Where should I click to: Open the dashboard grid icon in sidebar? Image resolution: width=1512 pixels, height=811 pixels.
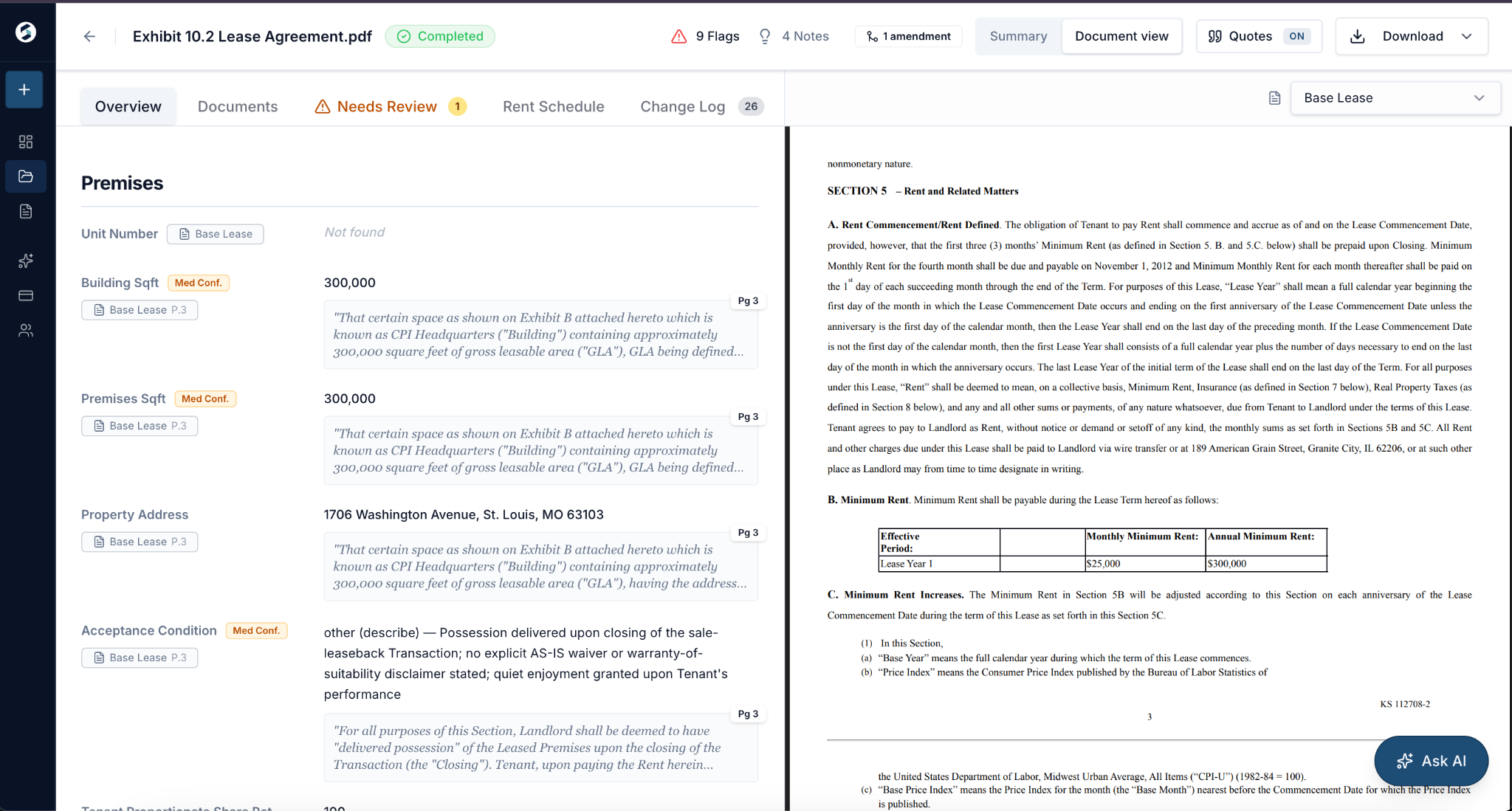pos(26,142)
